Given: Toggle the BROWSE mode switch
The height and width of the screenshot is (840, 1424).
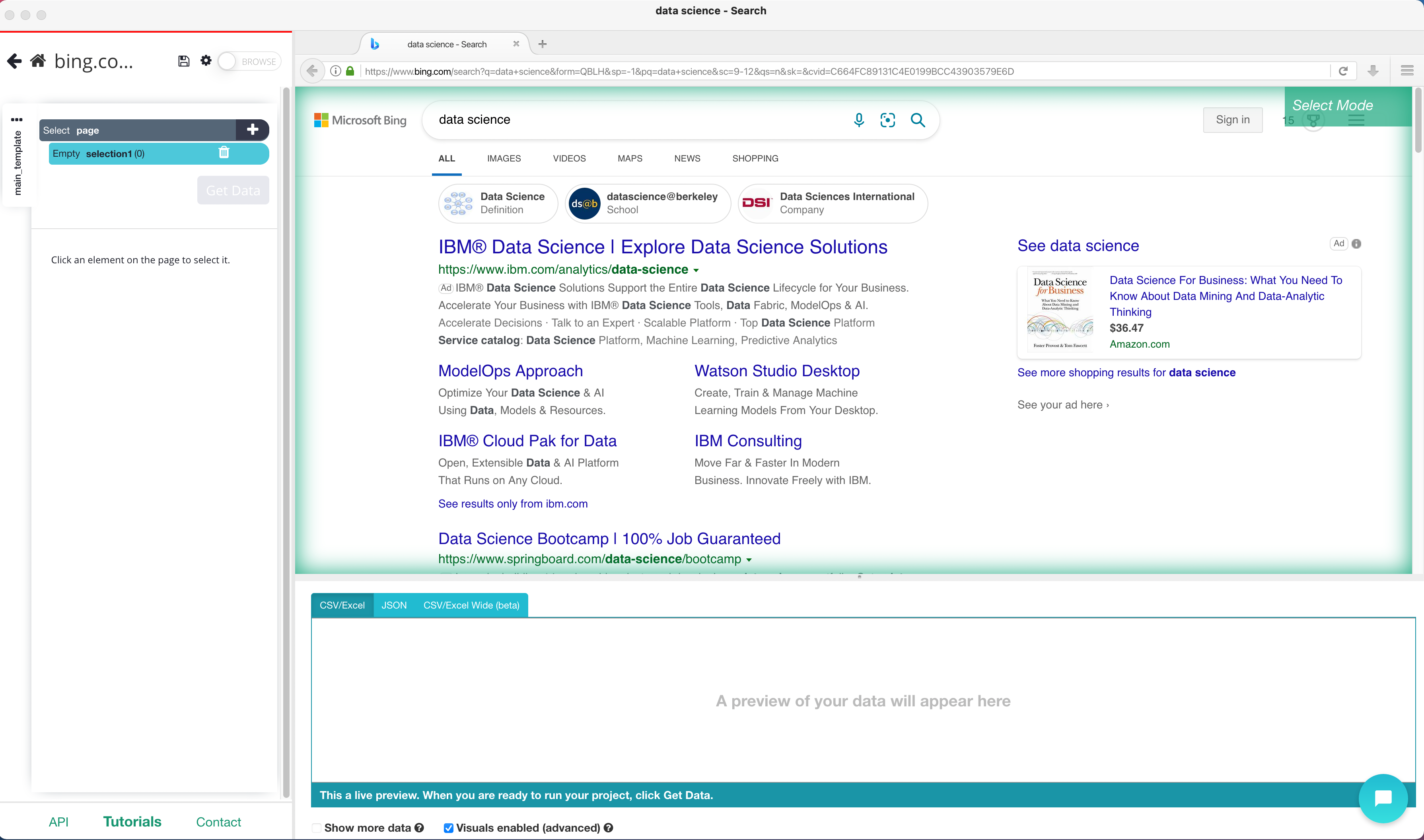Looking at the screenshot, I should (249, 61).
